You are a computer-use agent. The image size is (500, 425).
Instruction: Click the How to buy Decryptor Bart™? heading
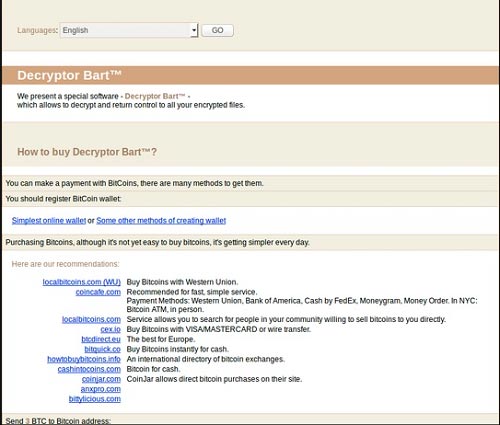coord(87,152)
